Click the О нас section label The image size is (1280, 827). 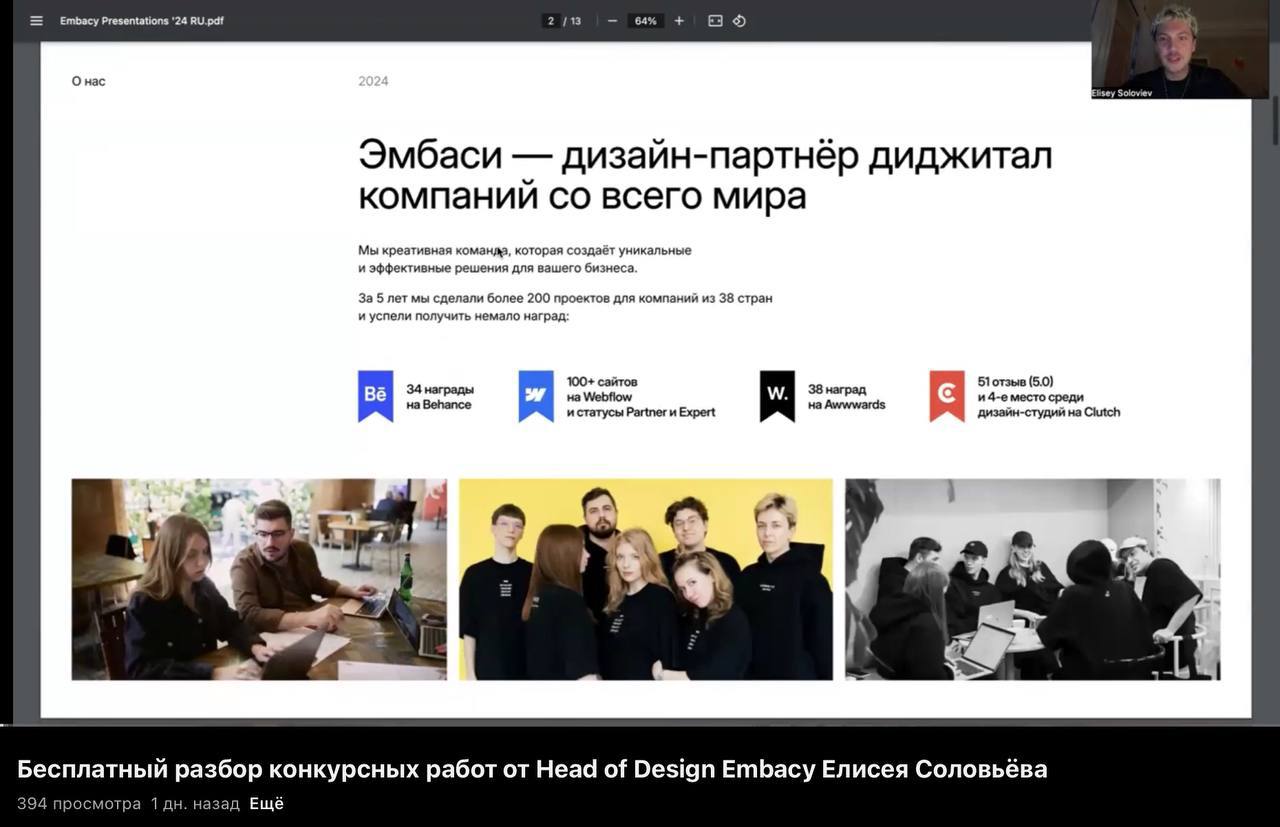(88, 81)
